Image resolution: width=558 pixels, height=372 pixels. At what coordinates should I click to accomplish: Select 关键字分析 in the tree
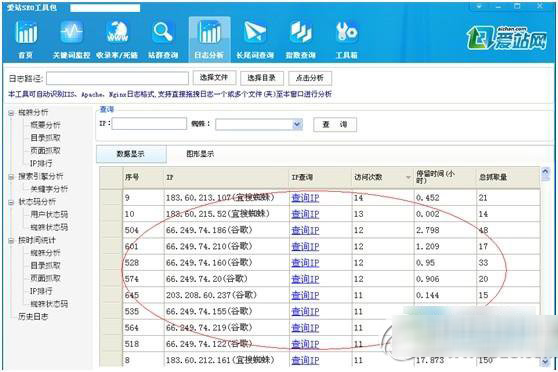49,189
